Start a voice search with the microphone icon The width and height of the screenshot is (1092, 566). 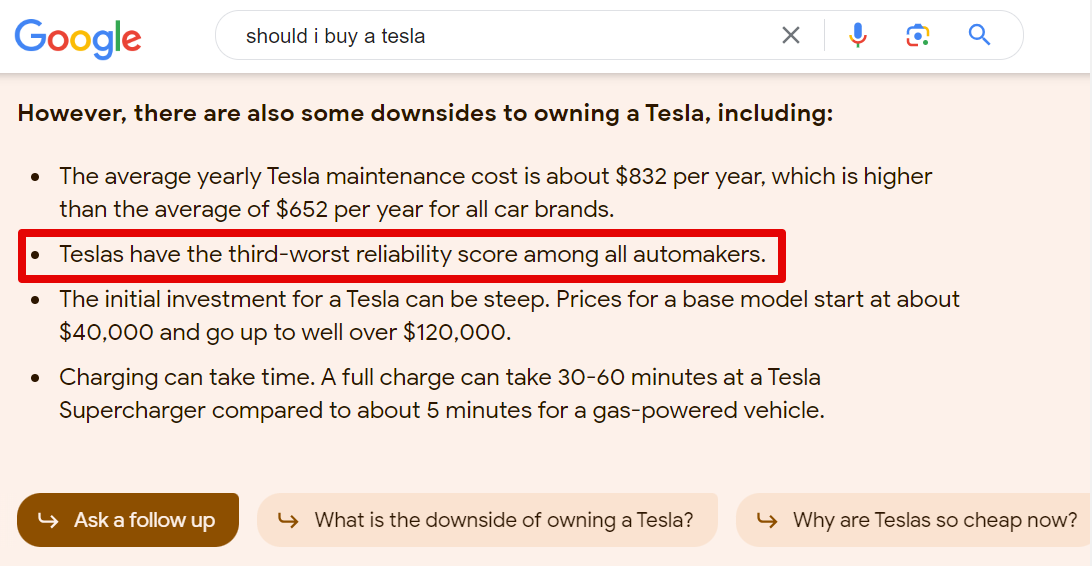858,35
